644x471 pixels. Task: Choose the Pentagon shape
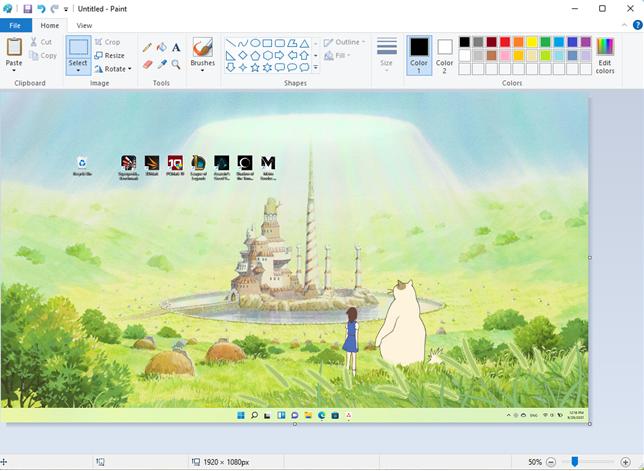(x=255, y=55)
